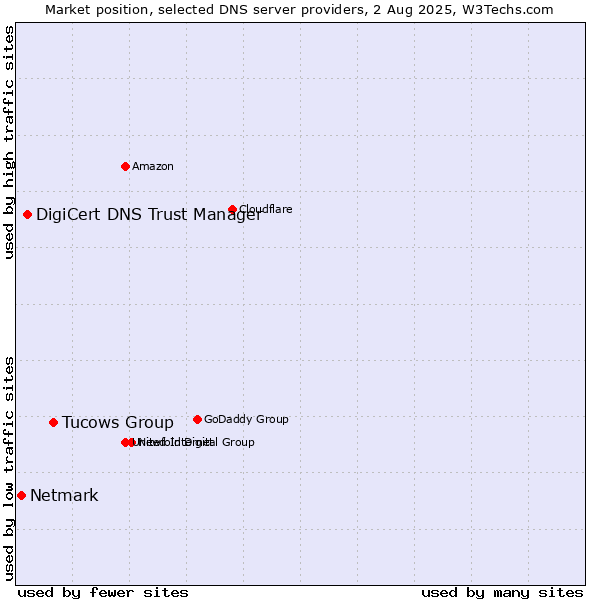
Task: Click the DigiCert DNS Trust Manager data point
Action: click(27, 215)
